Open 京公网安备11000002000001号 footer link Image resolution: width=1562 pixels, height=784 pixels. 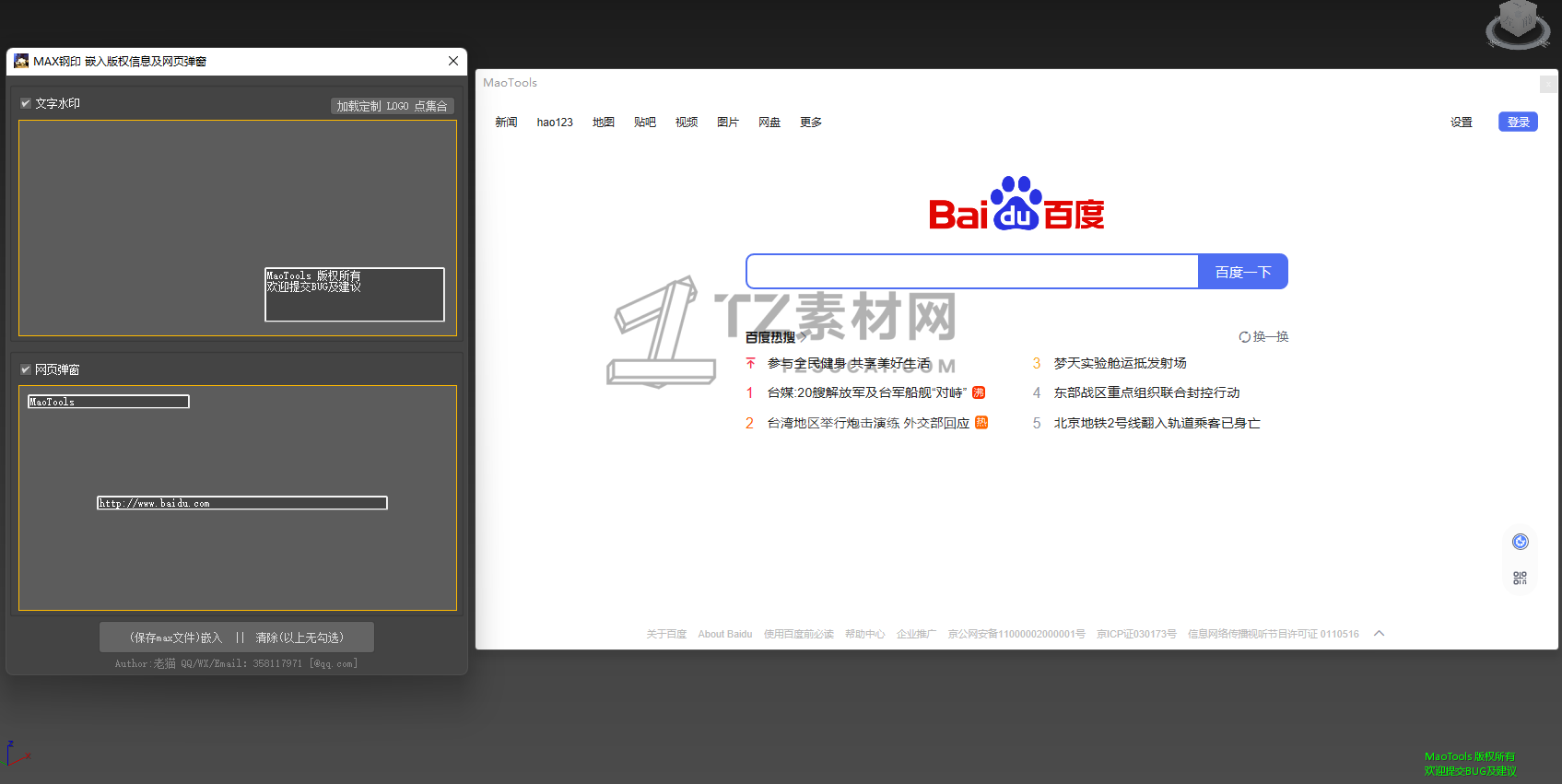1016,634
